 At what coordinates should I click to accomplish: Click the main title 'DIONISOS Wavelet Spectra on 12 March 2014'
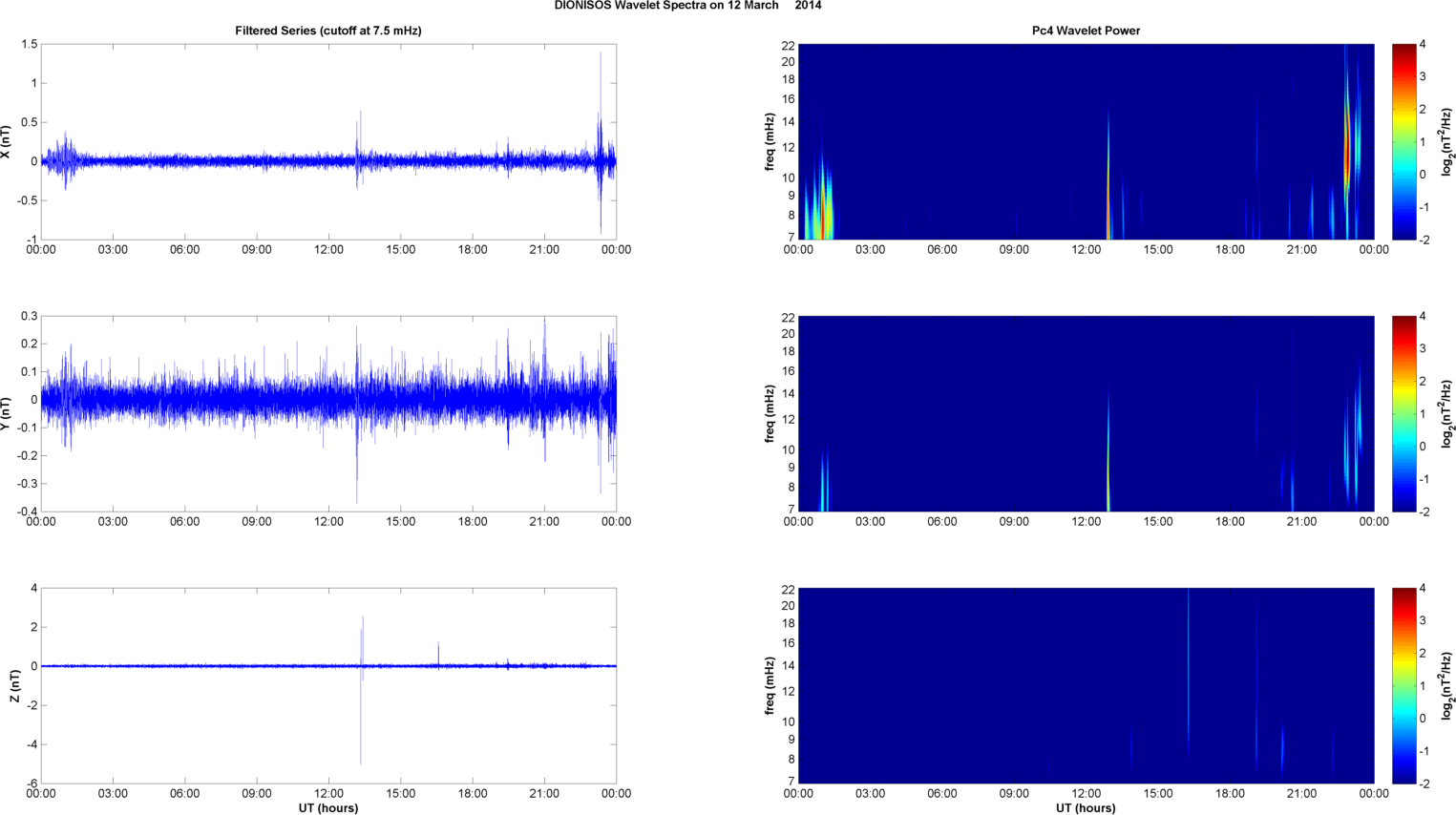[x=687, y=6]
